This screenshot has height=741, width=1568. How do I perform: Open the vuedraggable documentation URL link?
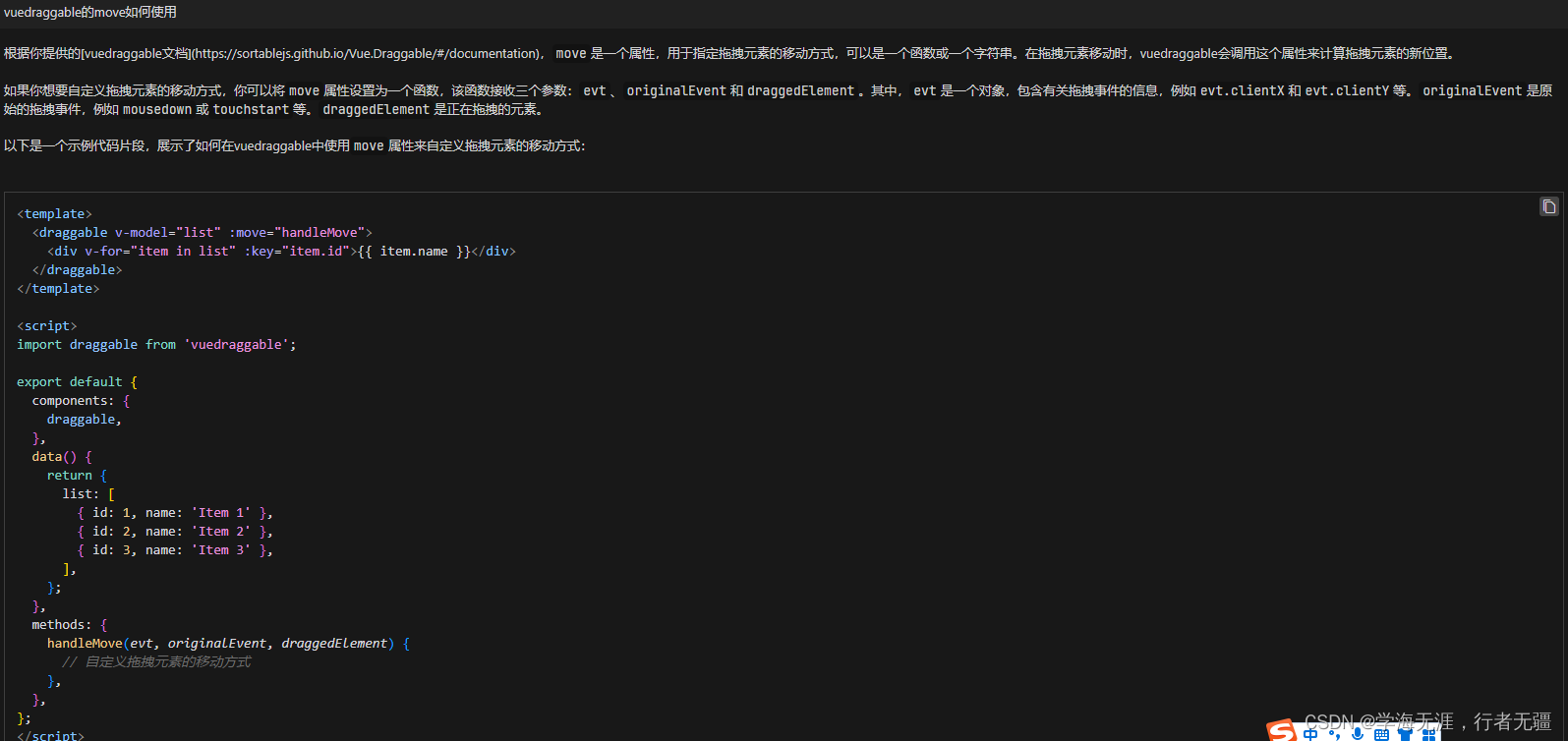tap(366, 53)
